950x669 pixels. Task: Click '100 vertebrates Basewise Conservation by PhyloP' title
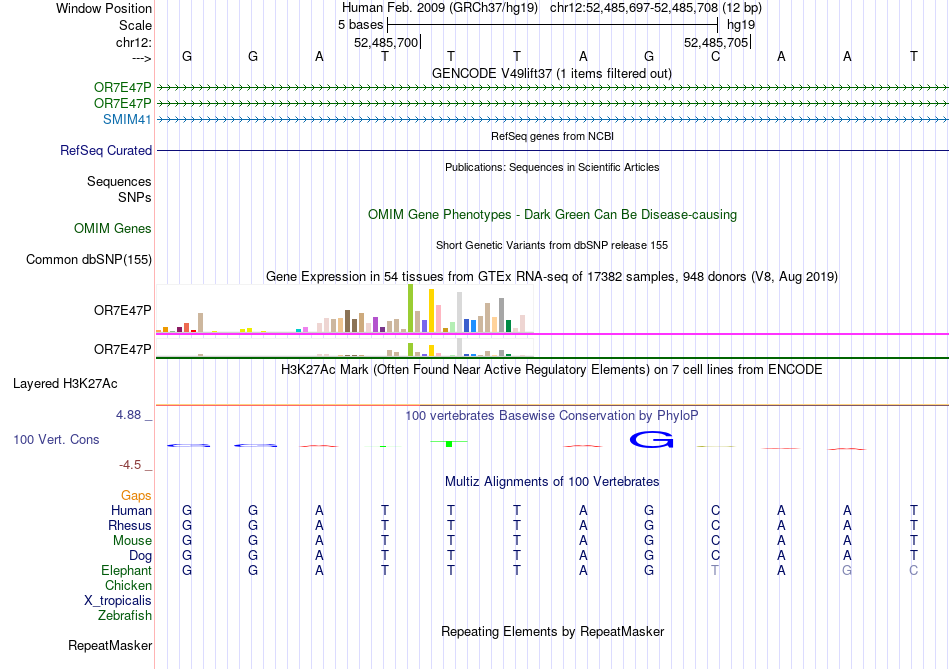point(552,416)
